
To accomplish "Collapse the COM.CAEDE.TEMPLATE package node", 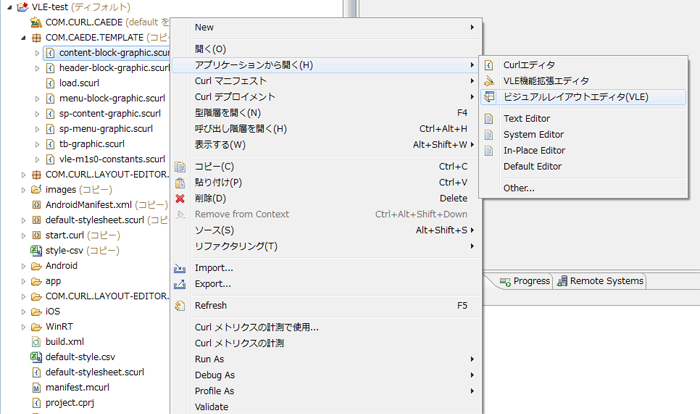I will click(22, 37).
